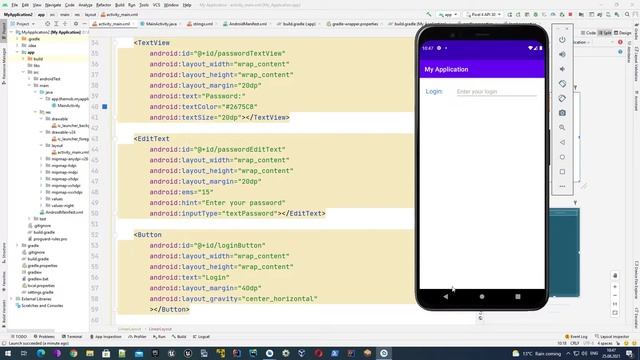This screenshot has width=640, height=360.
Task: Open emulator extended controls three dots
Action: click(562, 186)
